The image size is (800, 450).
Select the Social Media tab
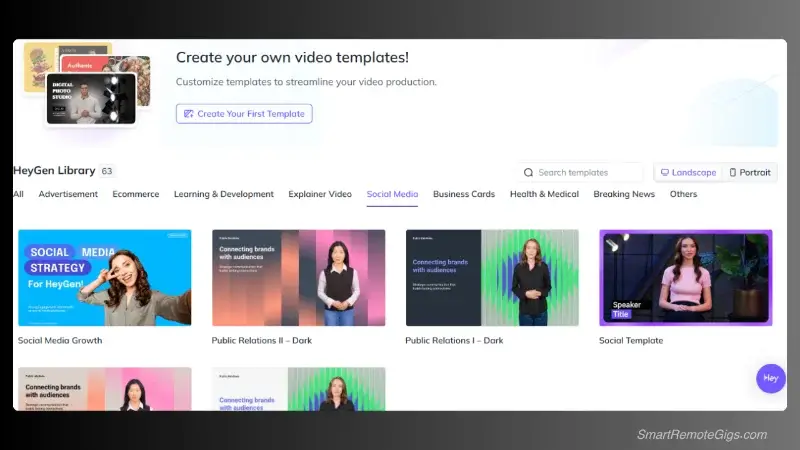pyautogui.click(x=392, y=194)
